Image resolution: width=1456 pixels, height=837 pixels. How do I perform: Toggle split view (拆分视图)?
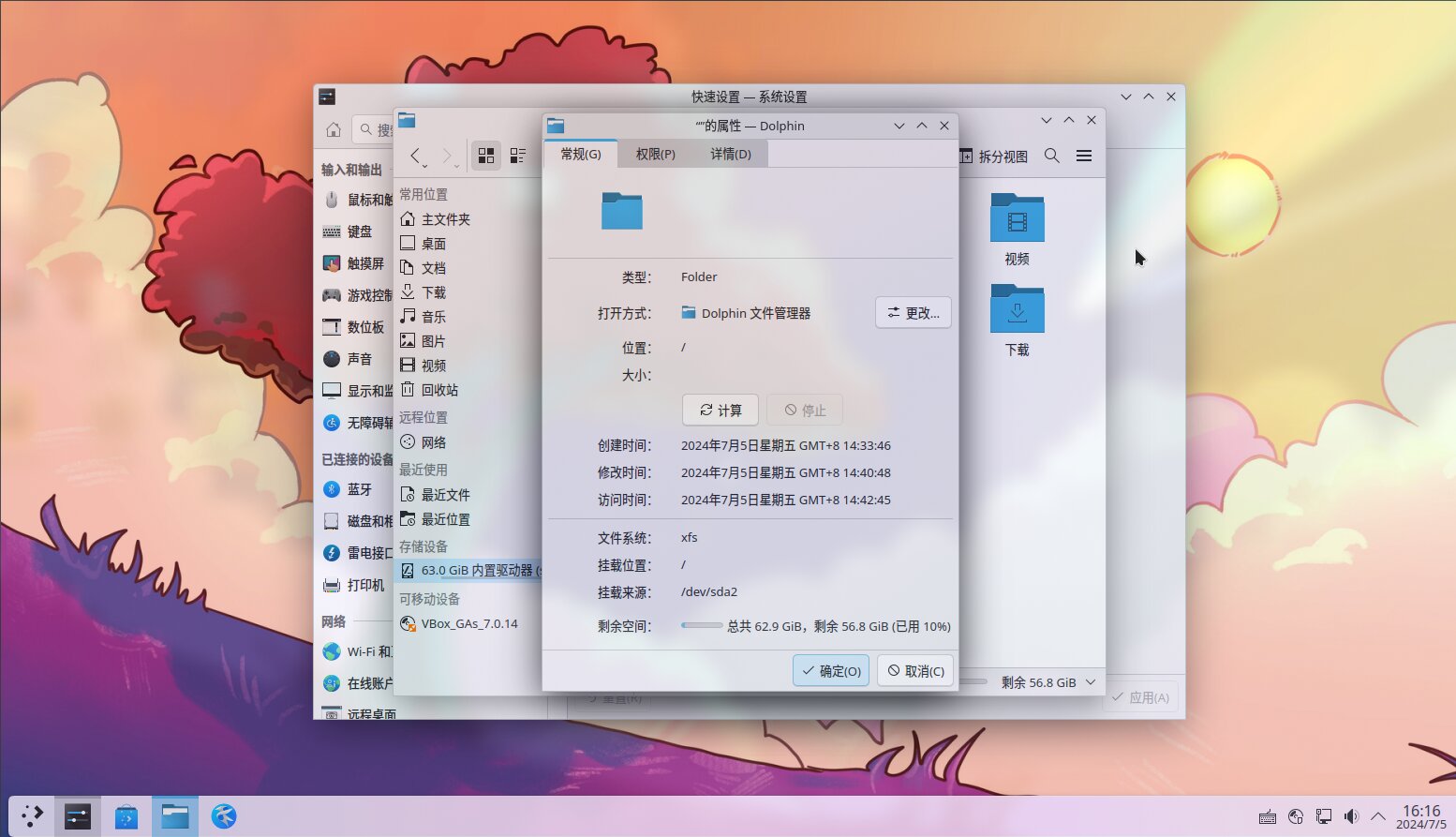click(994, 157)
